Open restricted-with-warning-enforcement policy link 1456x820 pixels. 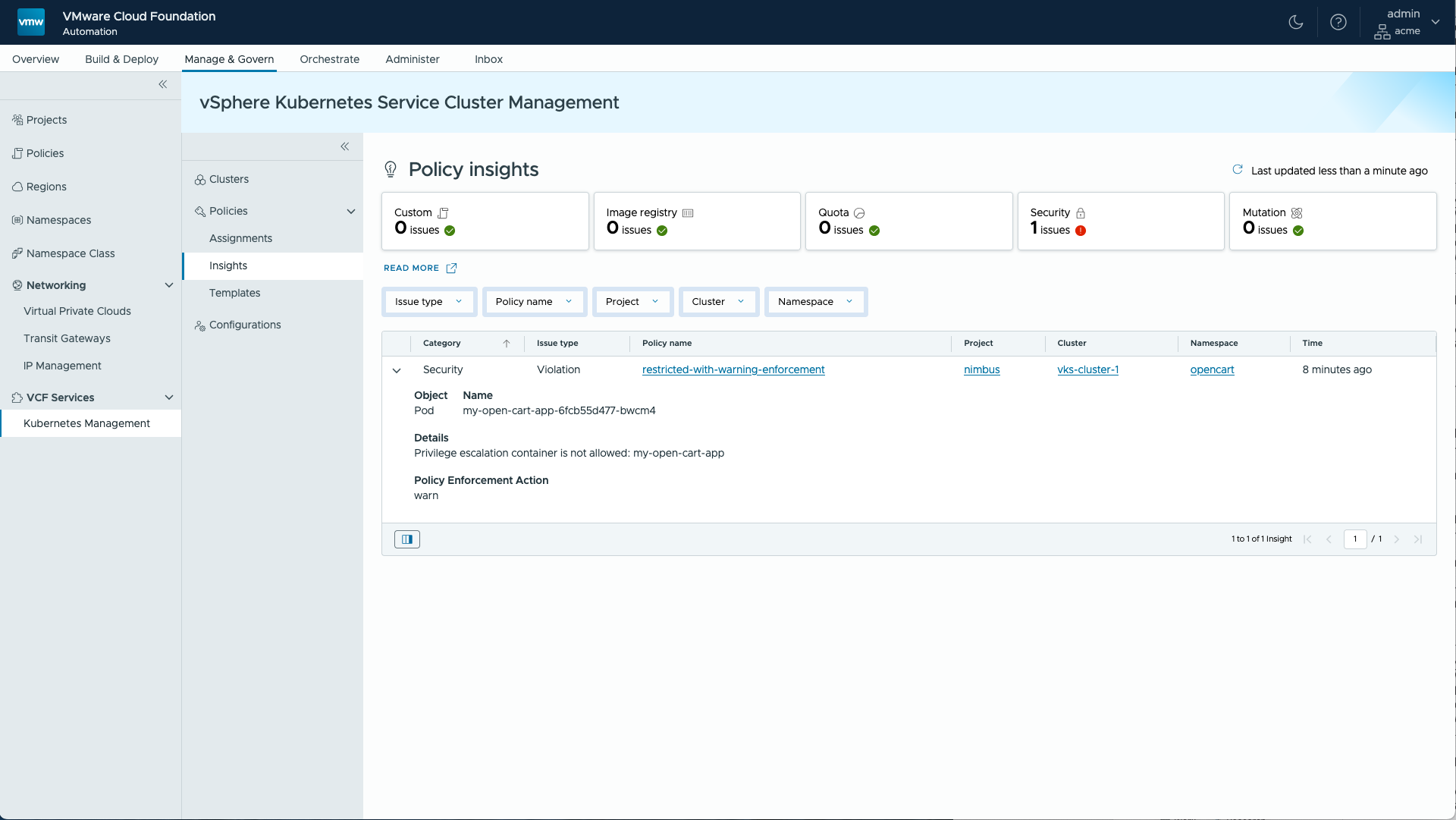coord(733,369)
